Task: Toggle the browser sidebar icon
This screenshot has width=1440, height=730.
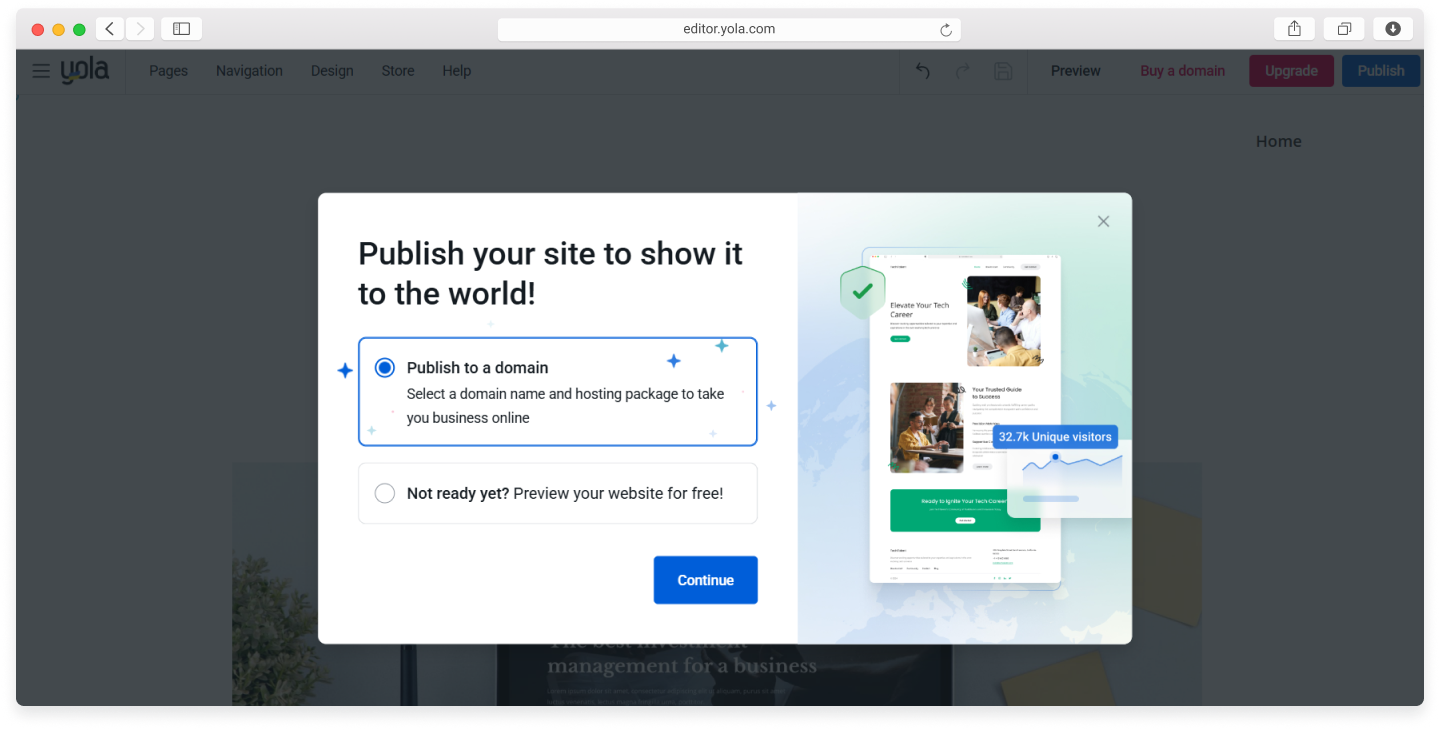Action: coord(181,29)
